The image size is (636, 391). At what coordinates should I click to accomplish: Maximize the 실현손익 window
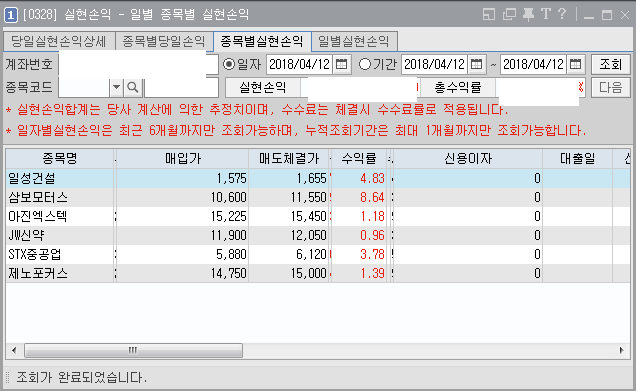tap(607, 15)
